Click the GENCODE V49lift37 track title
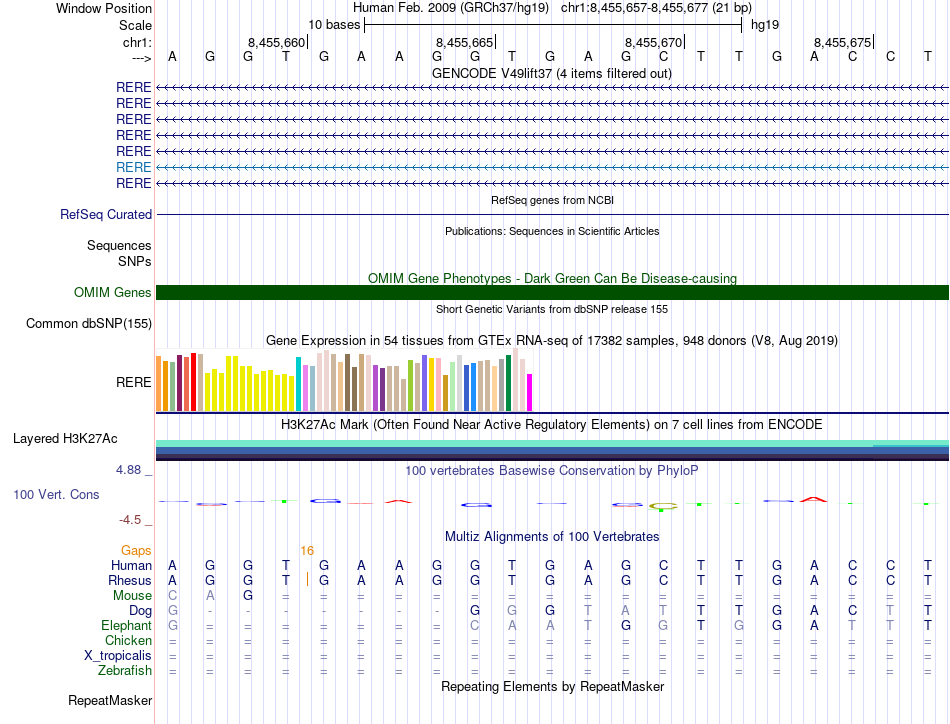The height and width of the screenshot is (724, 950). pos(552,73)
